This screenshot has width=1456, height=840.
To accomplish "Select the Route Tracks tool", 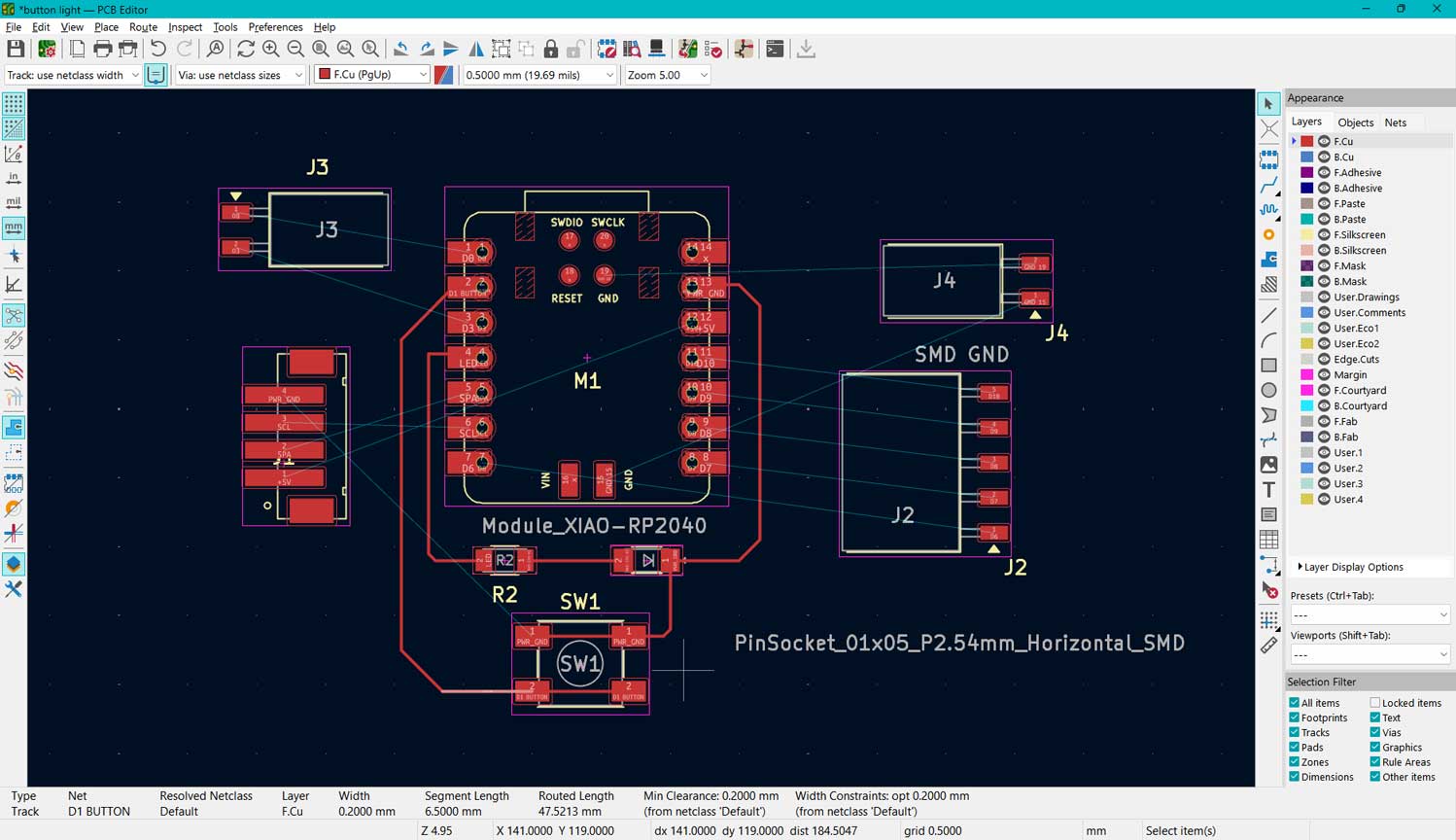I will pos(1268,185).
